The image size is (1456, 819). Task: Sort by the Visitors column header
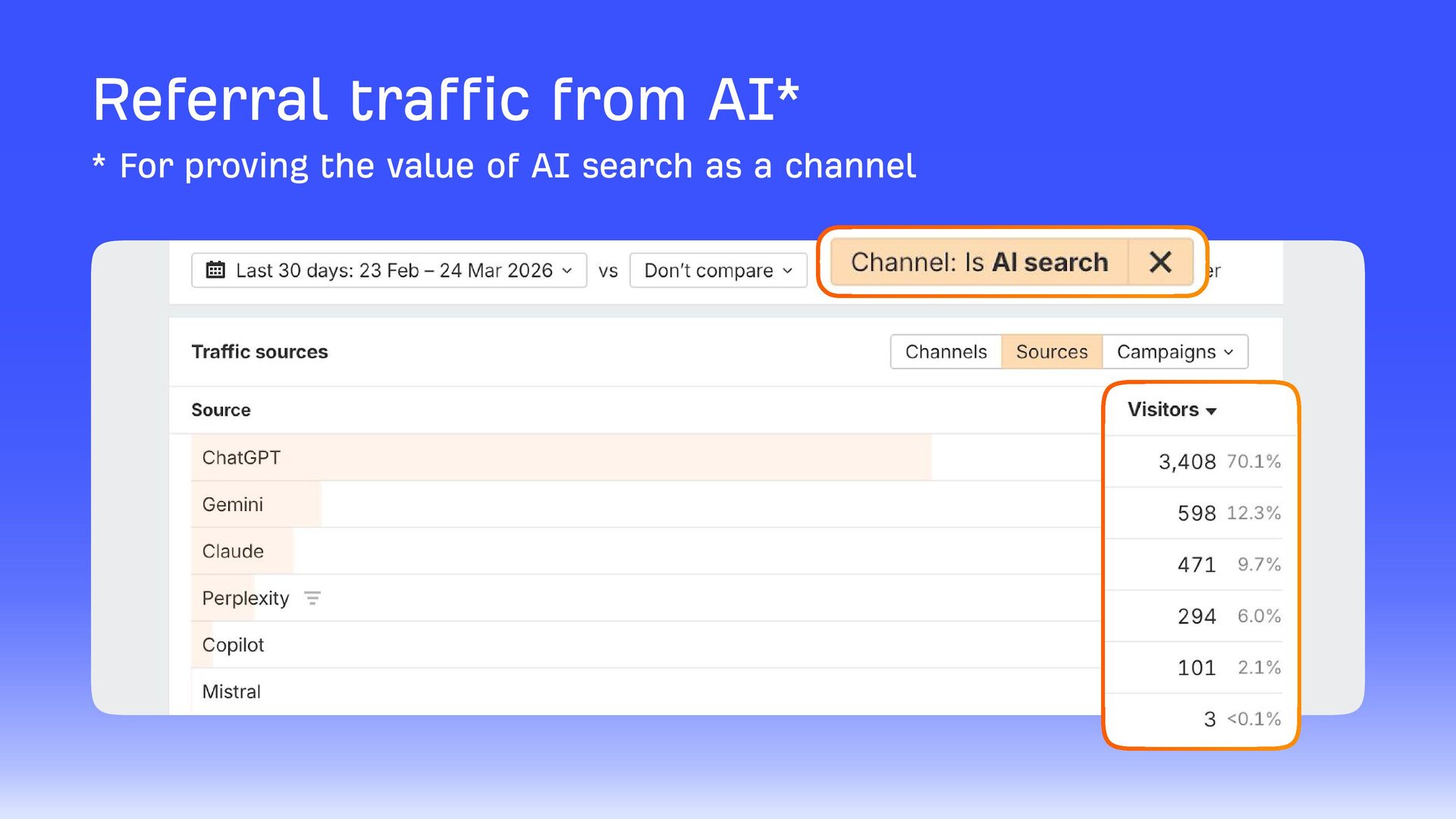1163,409
